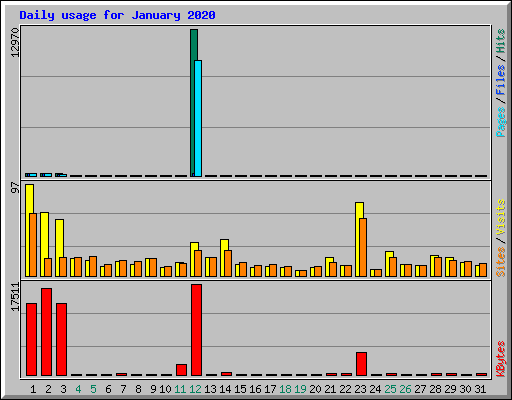Click the yellow Sites bar for day 25

388,264
